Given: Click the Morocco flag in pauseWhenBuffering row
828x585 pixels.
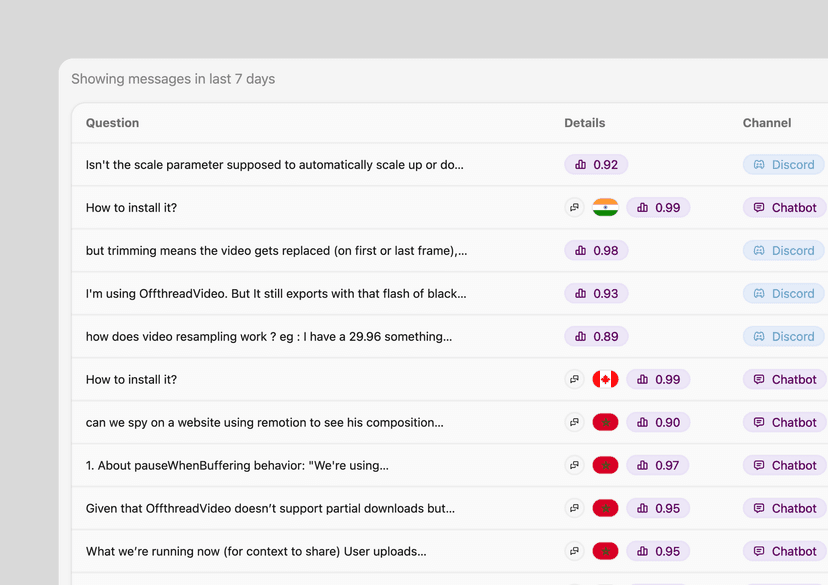Looking at the screenshot, I should click(605, 465).
